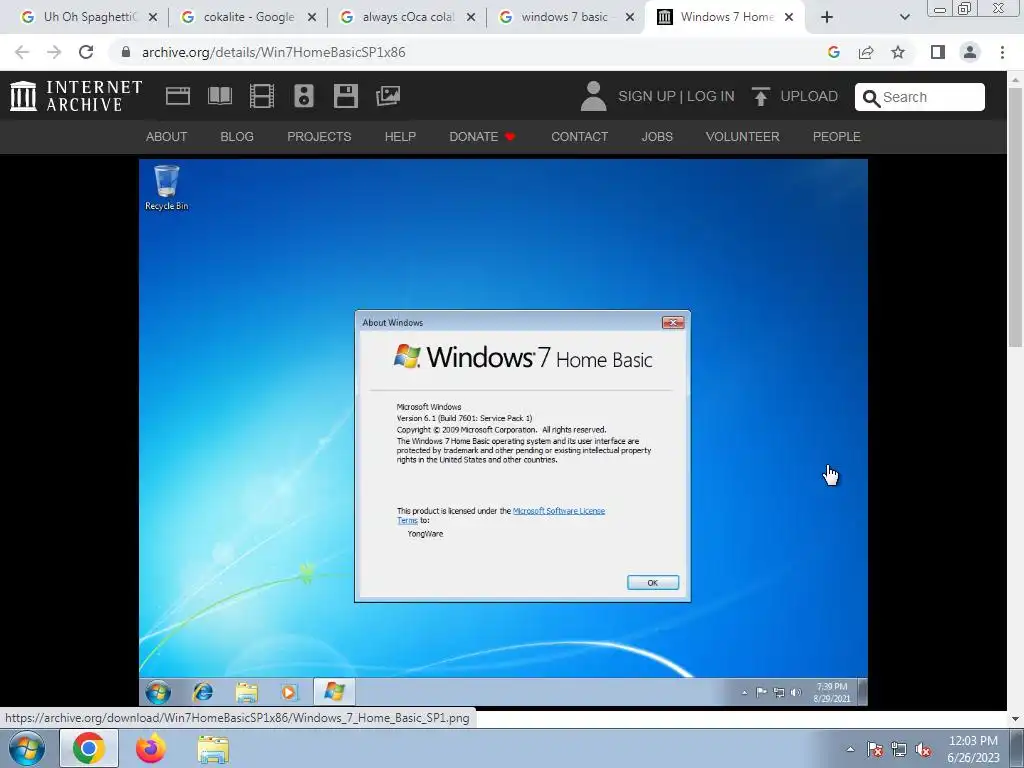Click the host Windows Start orb
The height and width of the screenshot is (768, 1024).
(27, 748)
